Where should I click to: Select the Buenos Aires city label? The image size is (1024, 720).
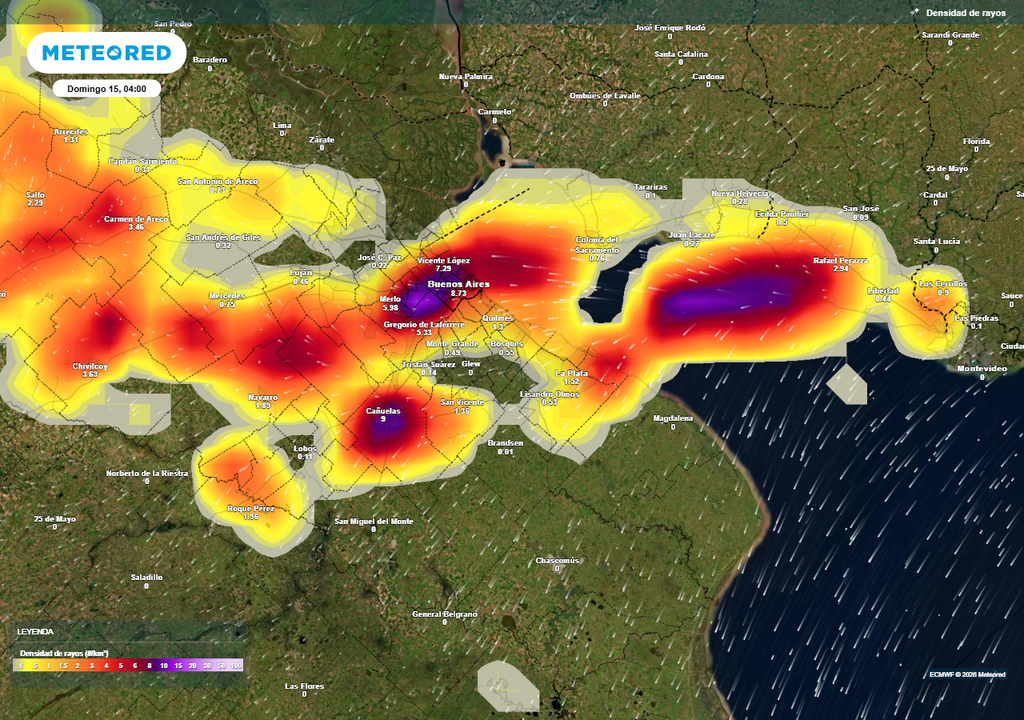tap(459, 285)
